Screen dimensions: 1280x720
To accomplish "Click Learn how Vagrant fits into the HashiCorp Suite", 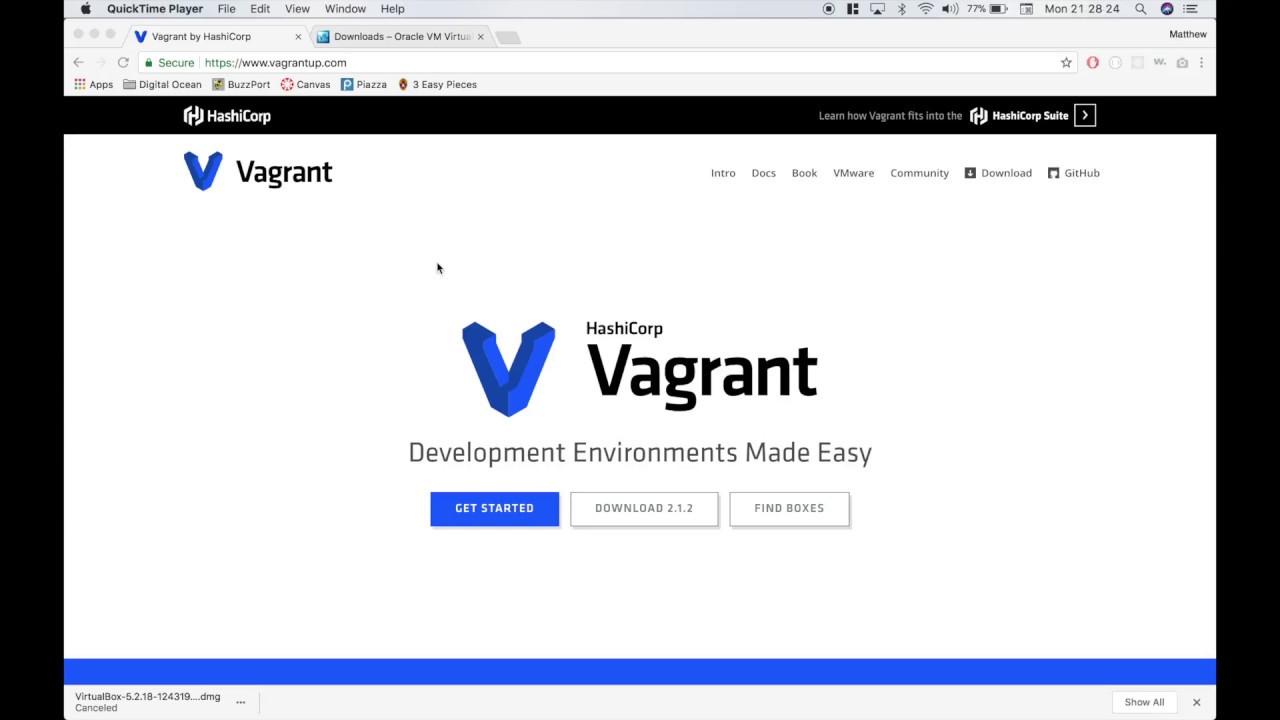I will [957, 116].
